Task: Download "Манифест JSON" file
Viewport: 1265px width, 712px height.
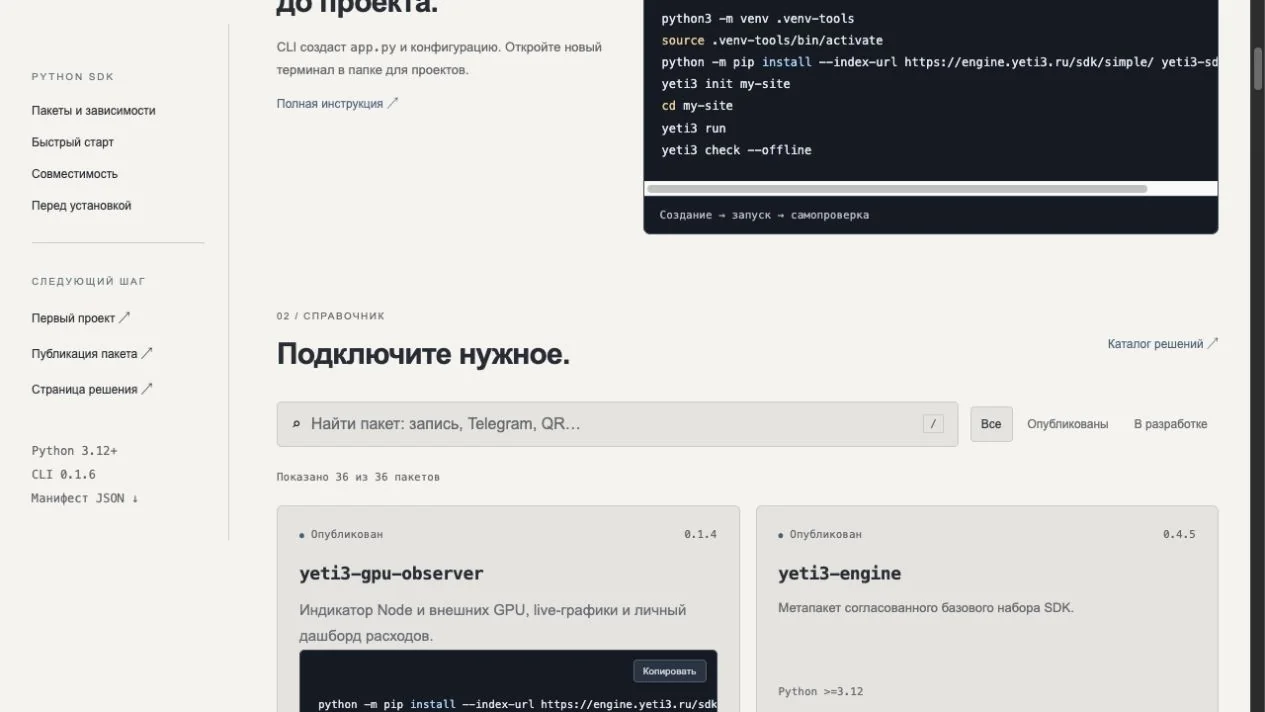Action: pos(85,498)
